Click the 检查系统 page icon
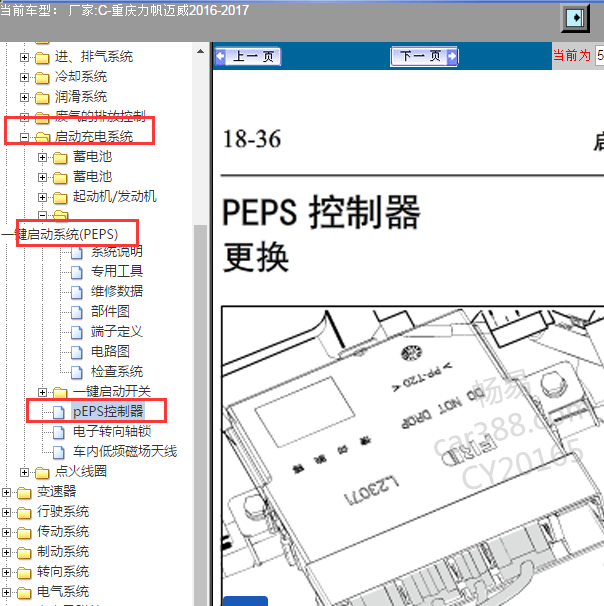 [77, 373]
